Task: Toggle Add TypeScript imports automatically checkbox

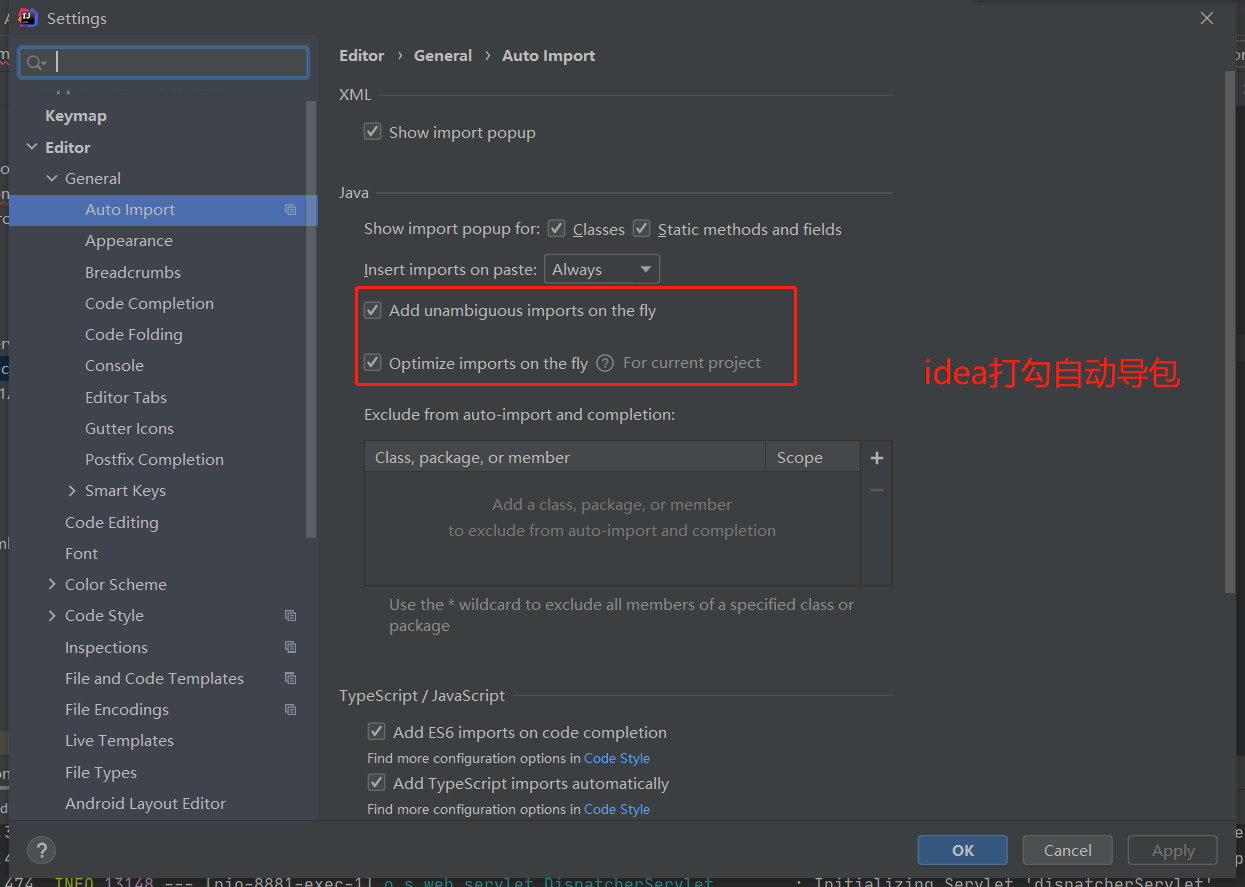Action: pyautogui.click(x=377, y=783)
